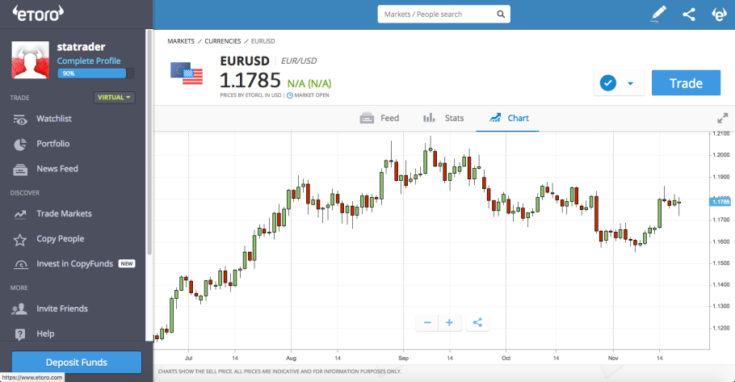Click the EUR/USD subtitle text
Screen dimensions: 735x382
point(299,61)
